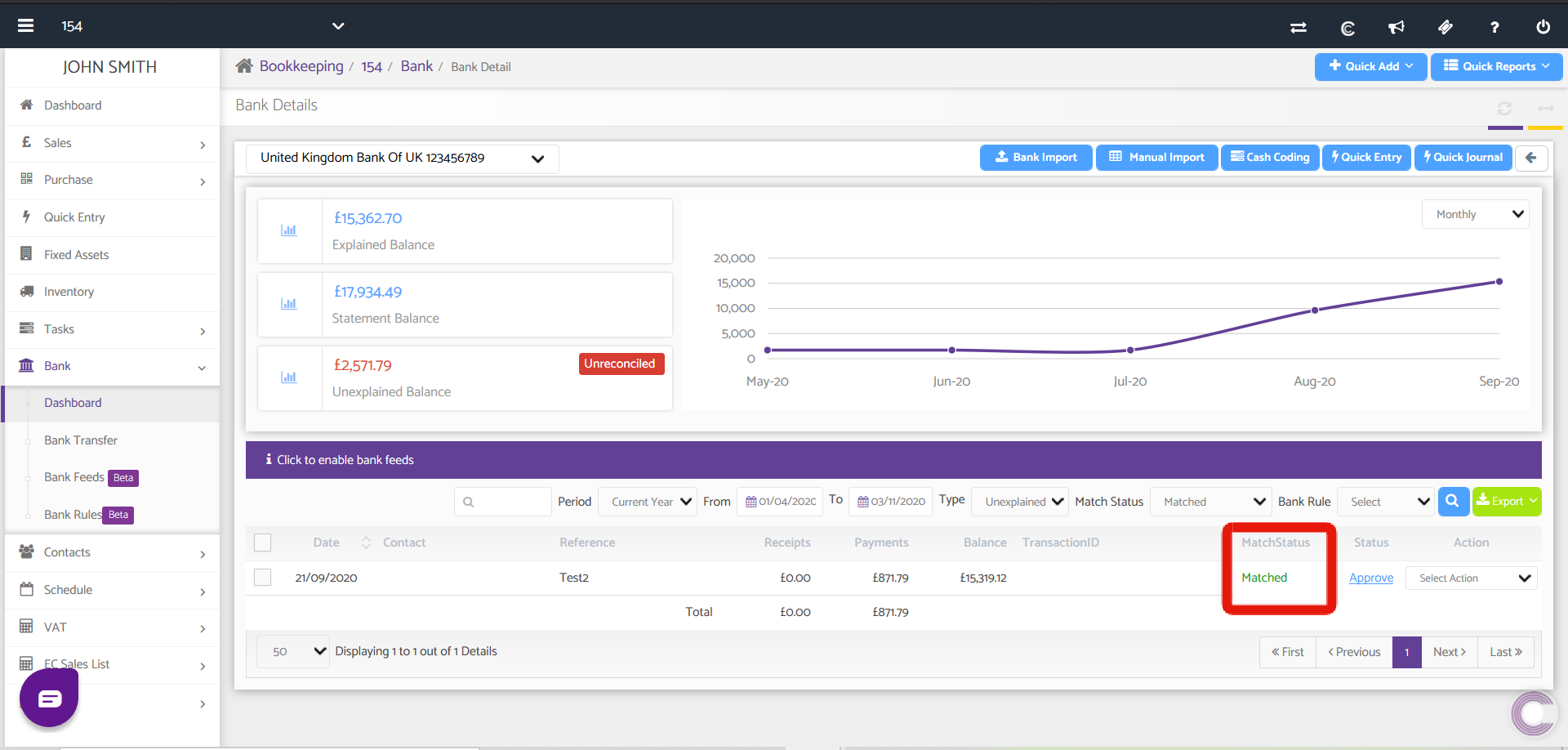Viewport: 1568px width, 750px height.
Task: Click to enable bank feeds banner
Action: click(893, 460)
